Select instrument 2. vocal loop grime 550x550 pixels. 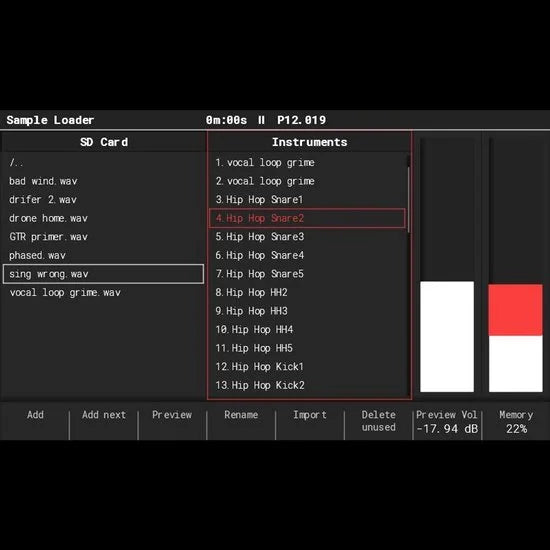(x=307, y=181)
